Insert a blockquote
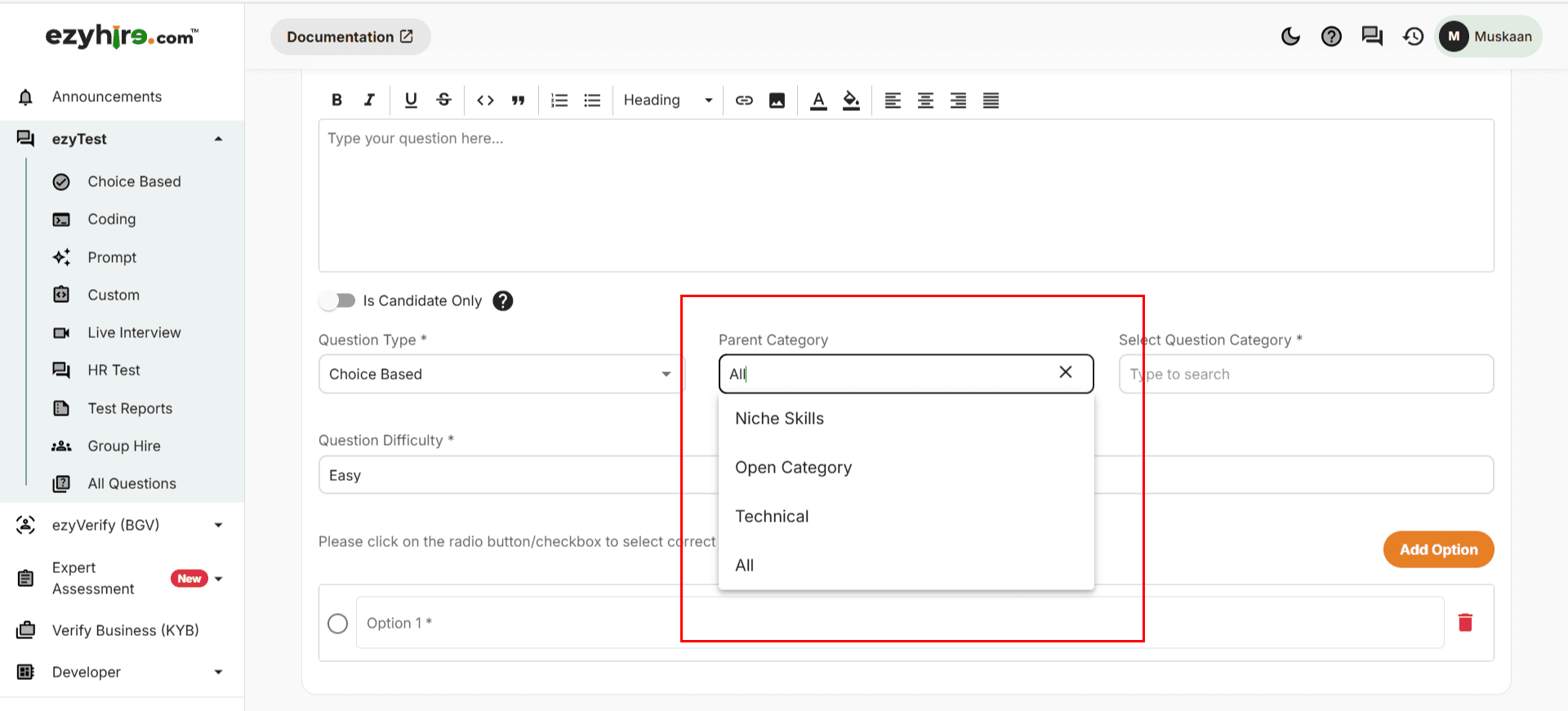1568x711 pixels. tap(518, 100)
